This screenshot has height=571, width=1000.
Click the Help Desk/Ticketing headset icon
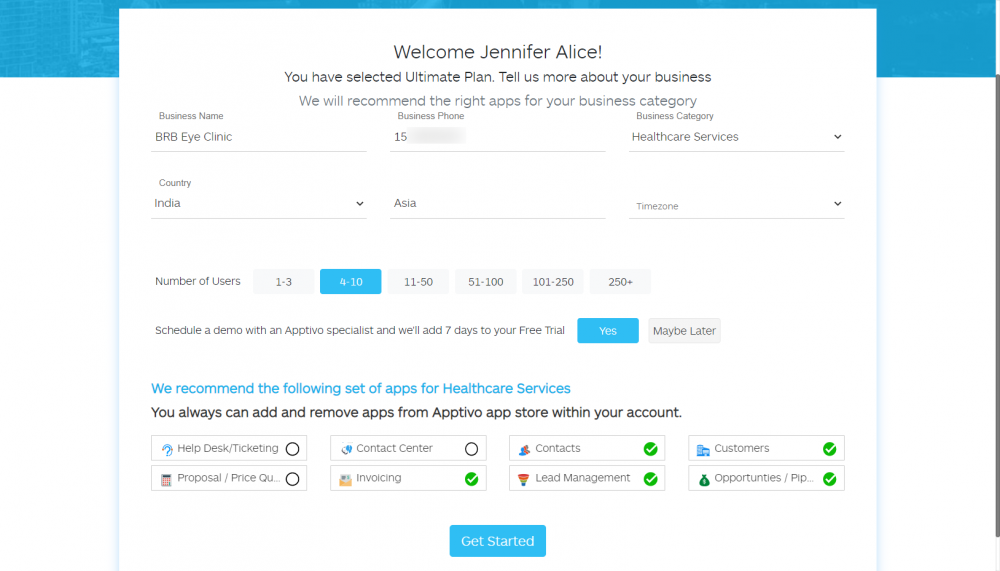point(167,449)
